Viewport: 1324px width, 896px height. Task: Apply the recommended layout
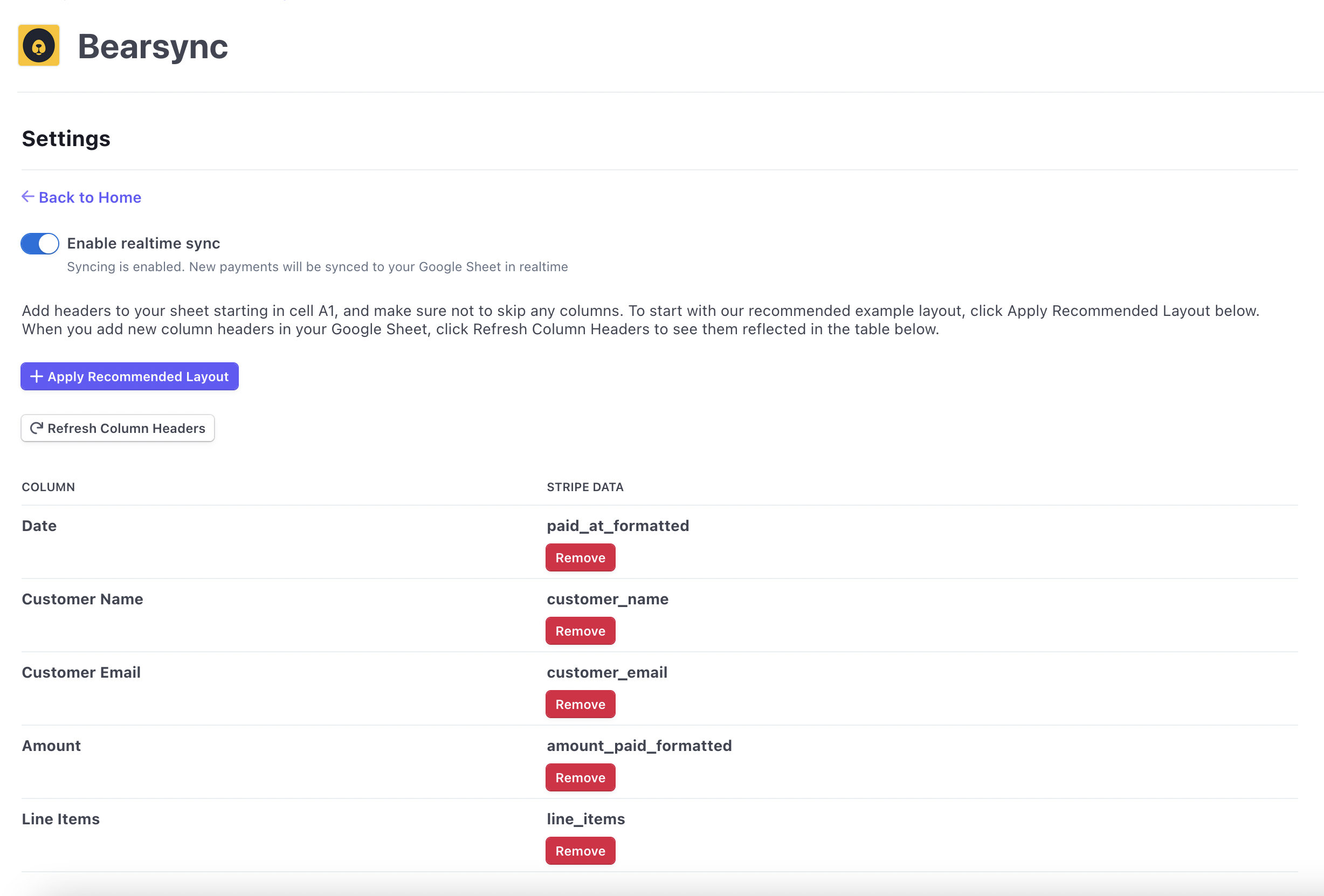[x=129, y=376]
